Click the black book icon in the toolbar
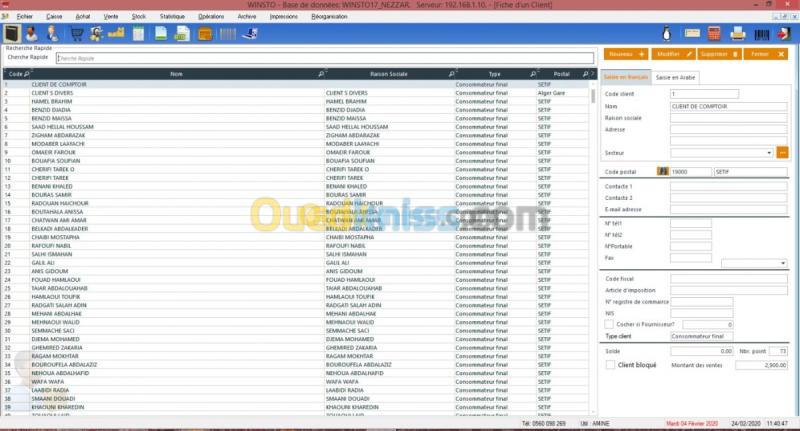The width and height of the screenshot is (800, 431). point(12,34)
